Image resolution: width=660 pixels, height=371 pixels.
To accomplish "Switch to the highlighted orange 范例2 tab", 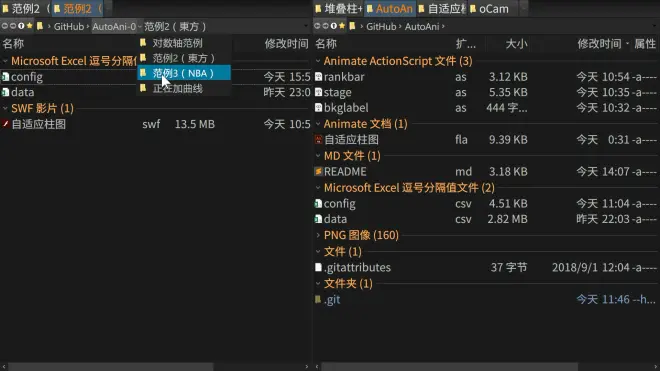I will [78, 8].
